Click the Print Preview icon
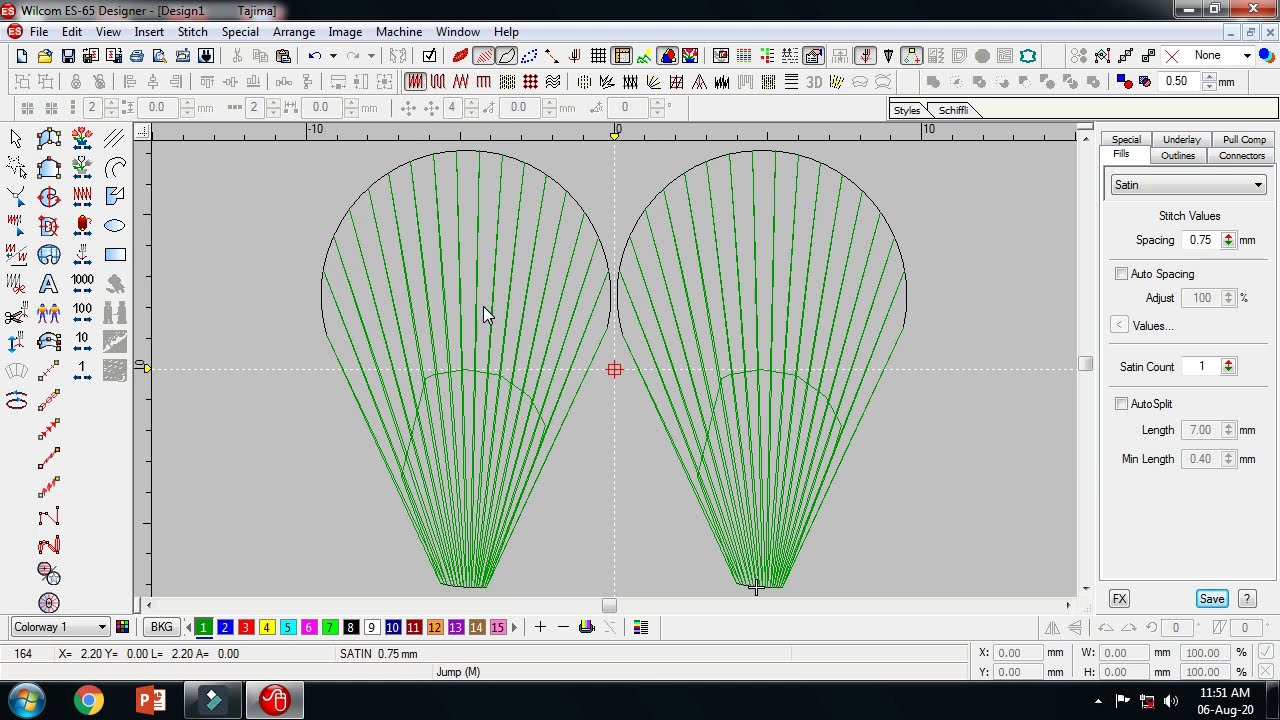 (x=160, y=56)
